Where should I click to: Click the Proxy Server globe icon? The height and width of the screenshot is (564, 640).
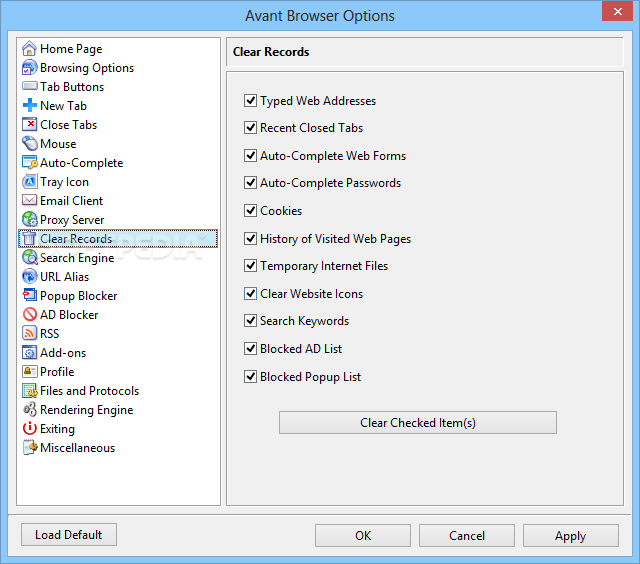coord(29,220)
